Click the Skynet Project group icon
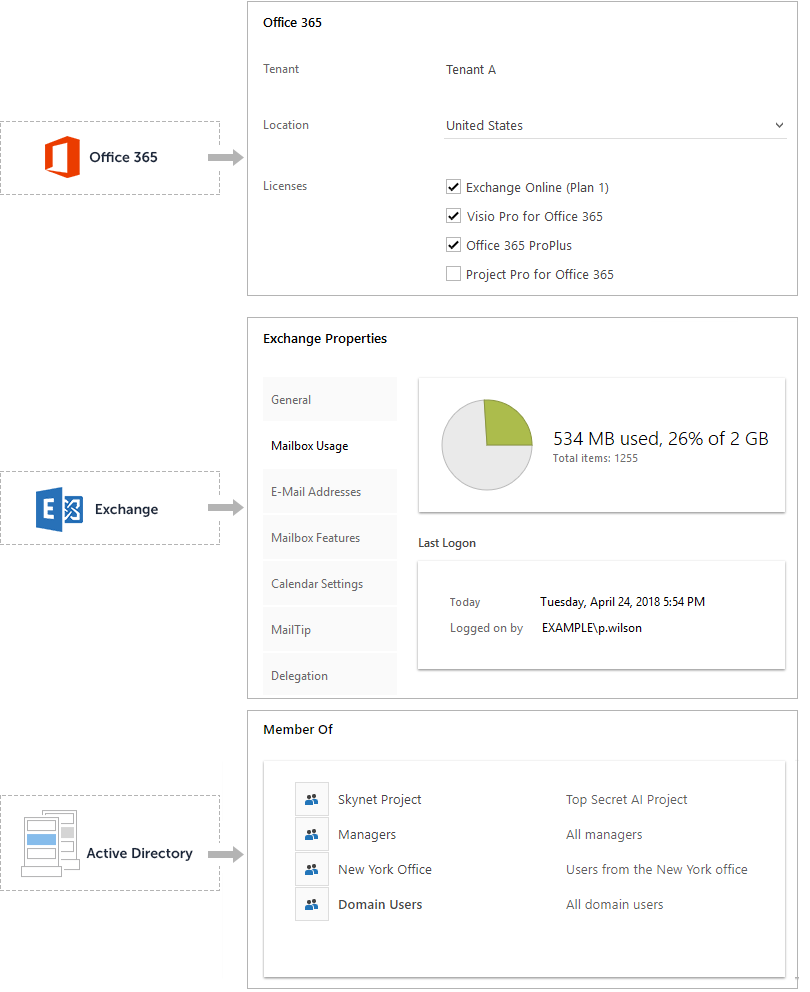Viewport: 810px width, 992px height. pos(311,800)
